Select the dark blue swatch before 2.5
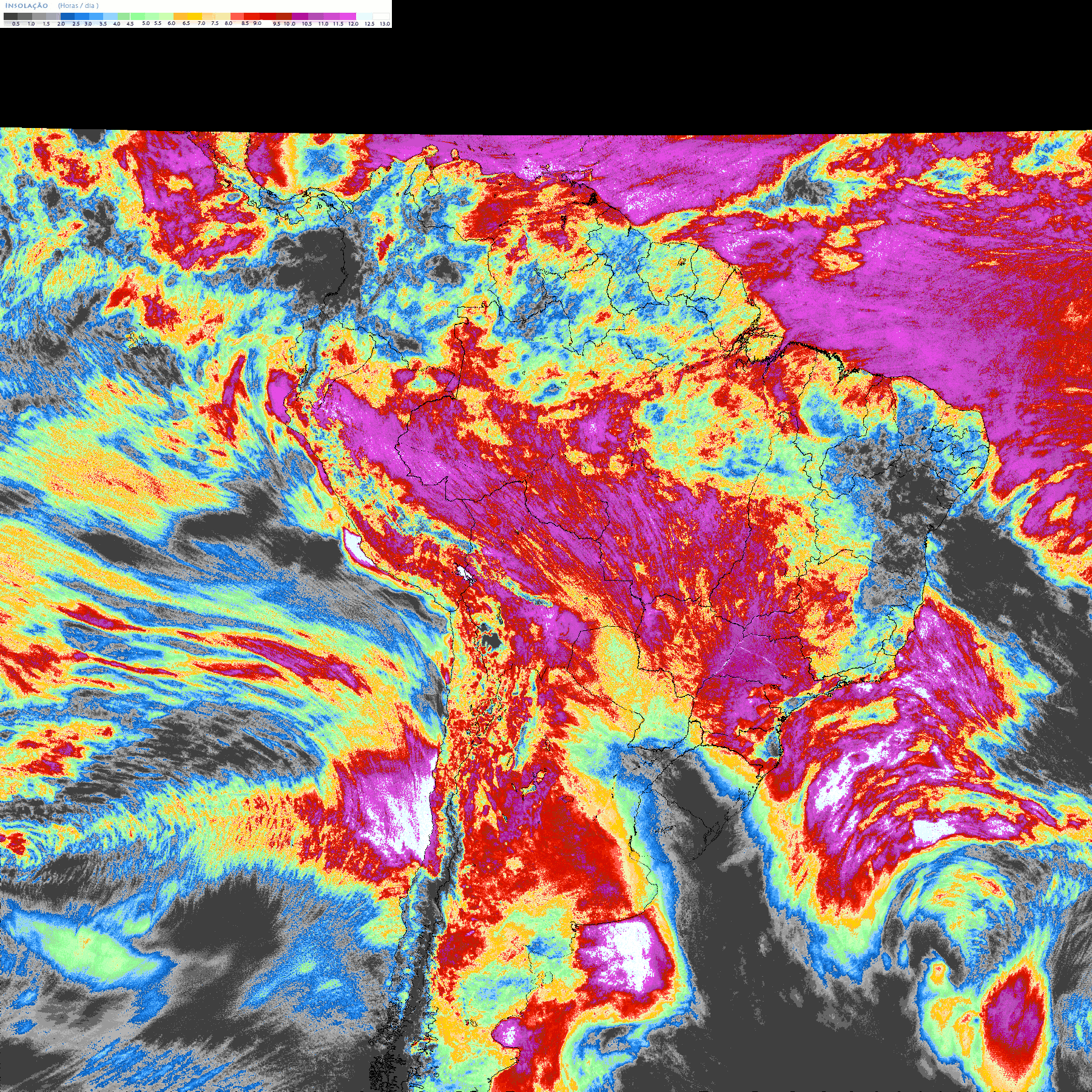This screenshot has height=1092, width=1092. (x=67, y=16)
